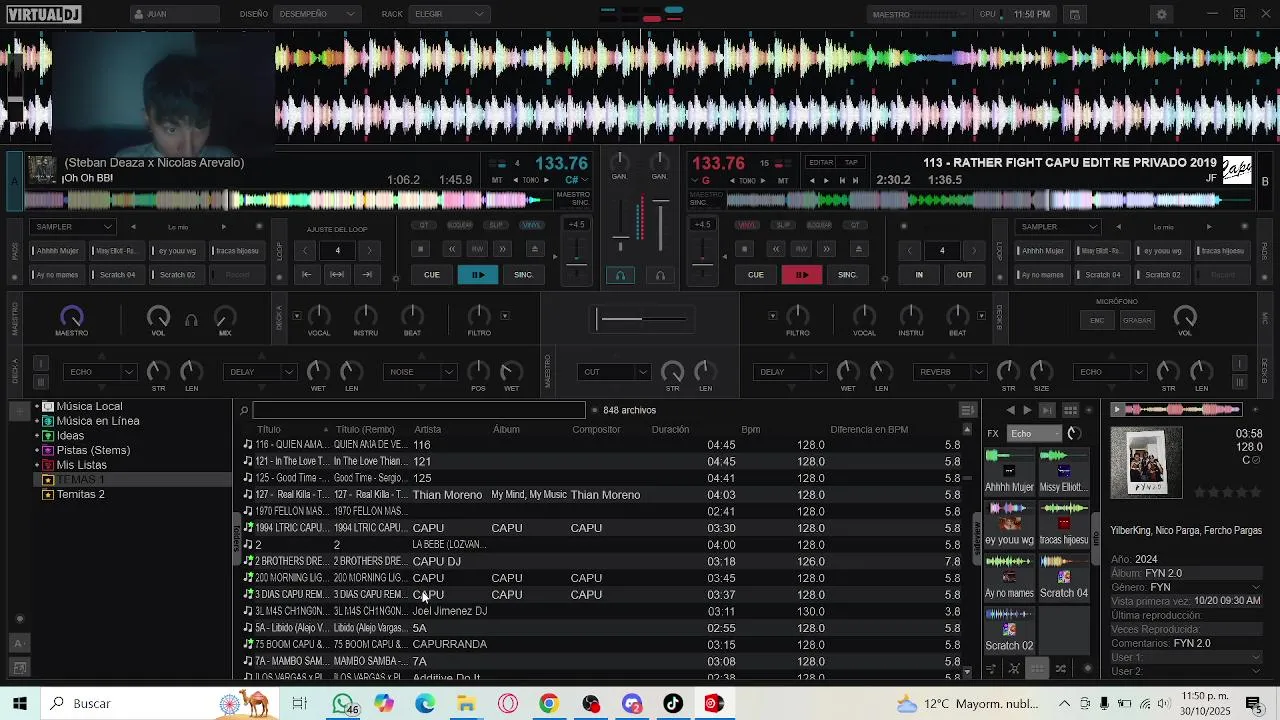Open File Explorer from the taskbar
1280x720 pixels.
click(466, 704)
